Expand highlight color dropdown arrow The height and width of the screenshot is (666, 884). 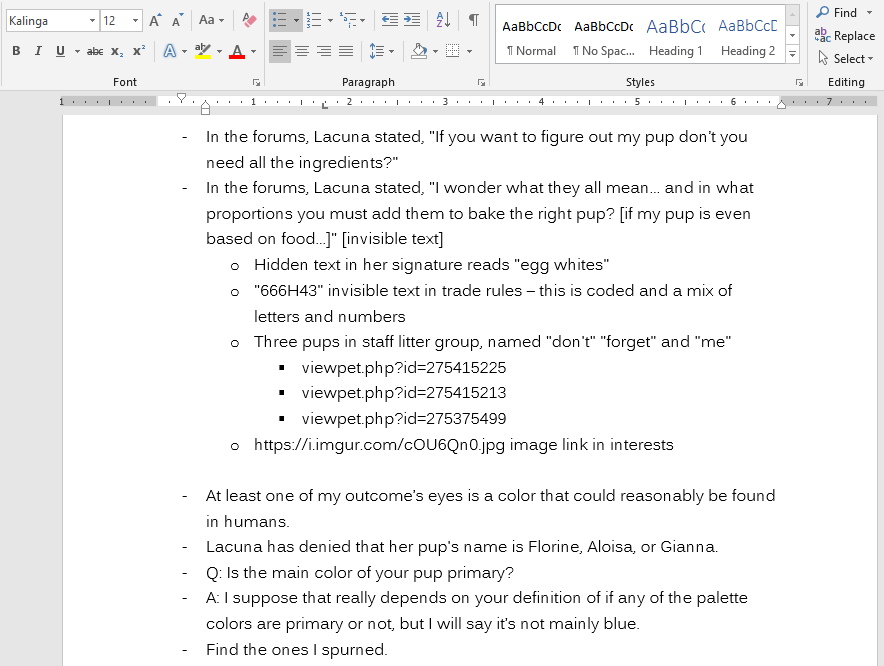[219, 52]
